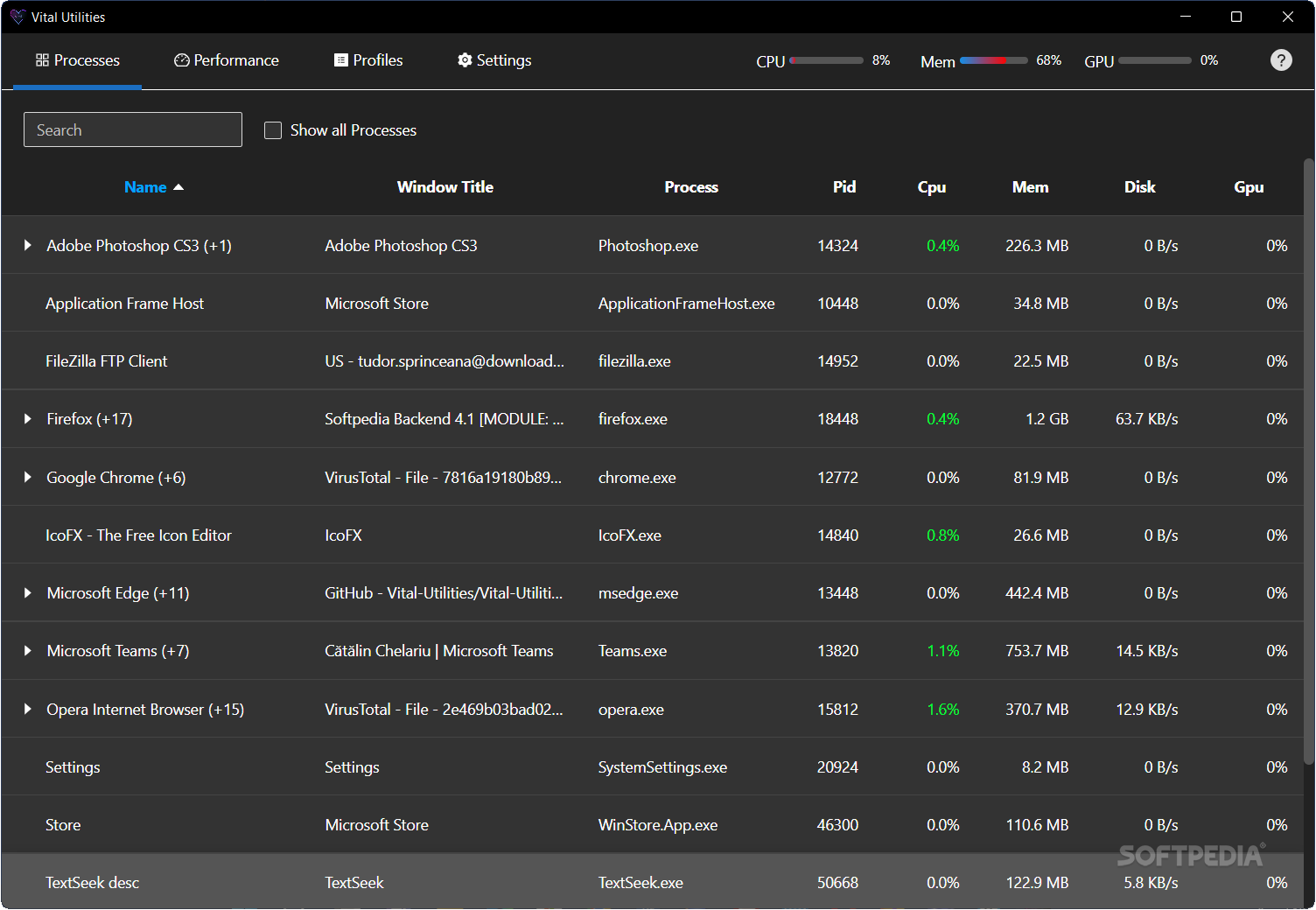Click WinStore.App.exe process cell
Image resolution: width=1316 pixels, height=910 pixels.
coord(658,825)
